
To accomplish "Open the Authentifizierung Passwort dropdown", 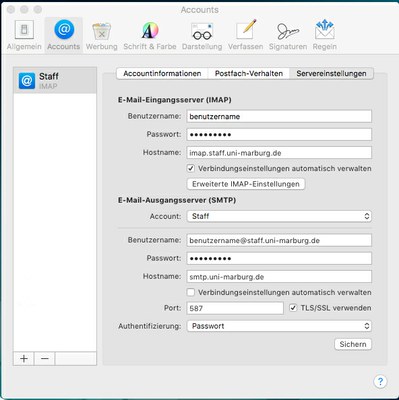I will pos(279,326).
